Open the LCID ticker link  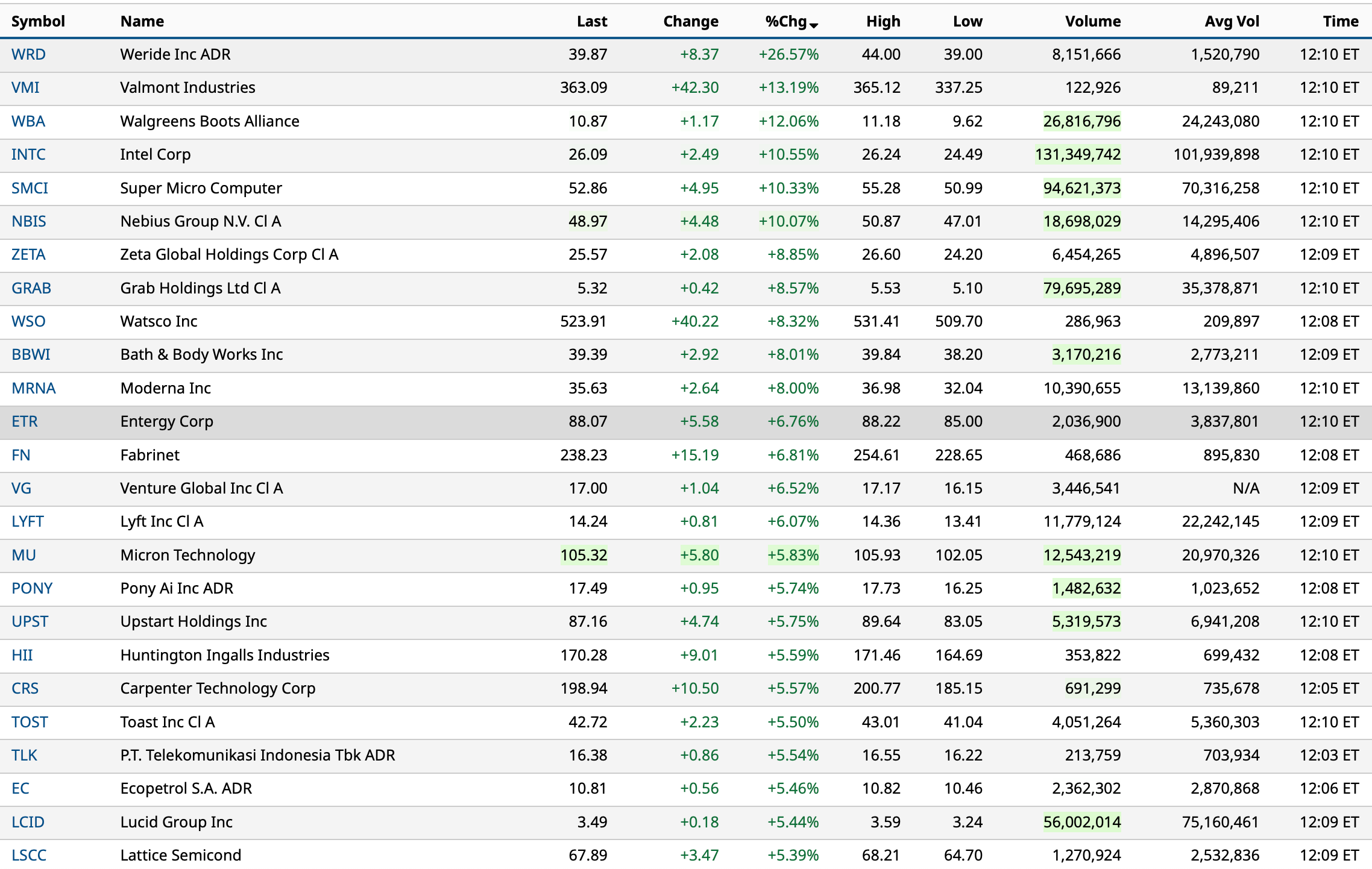(28, 822)
